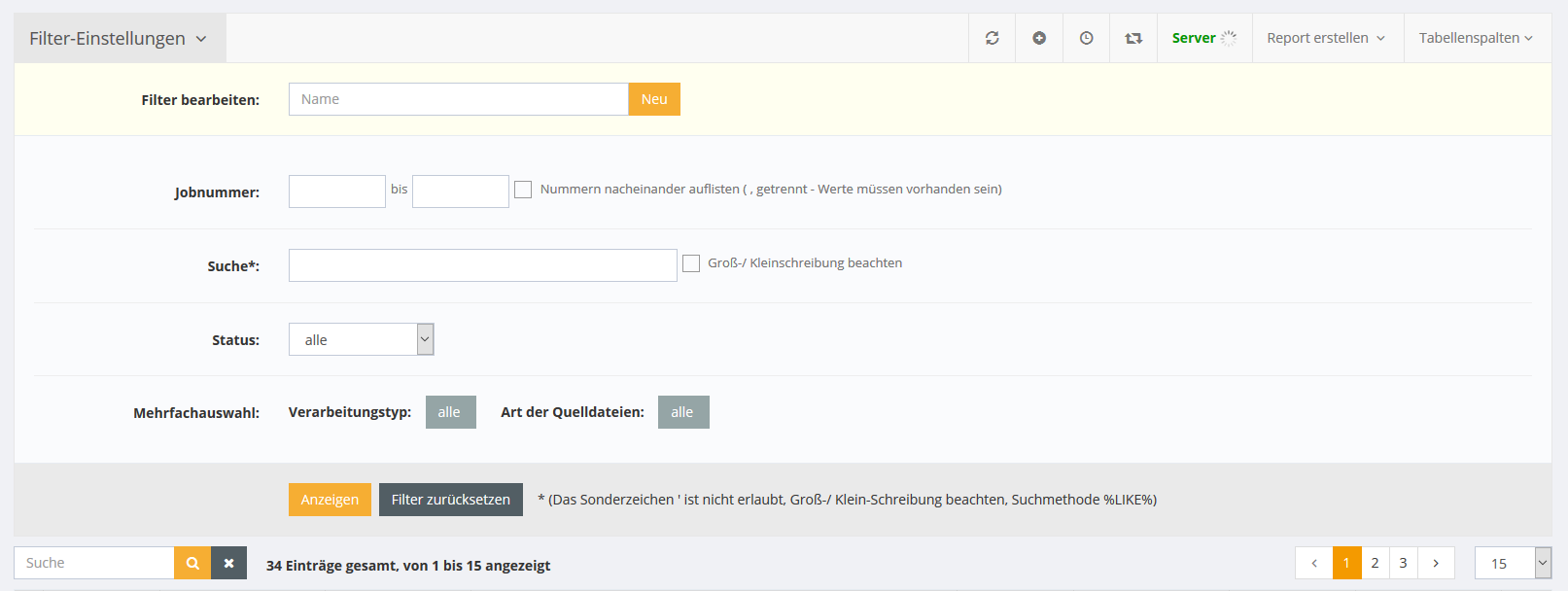Click the retweet arrows icon
The image size is (1568, 591).
point(1133,38)
